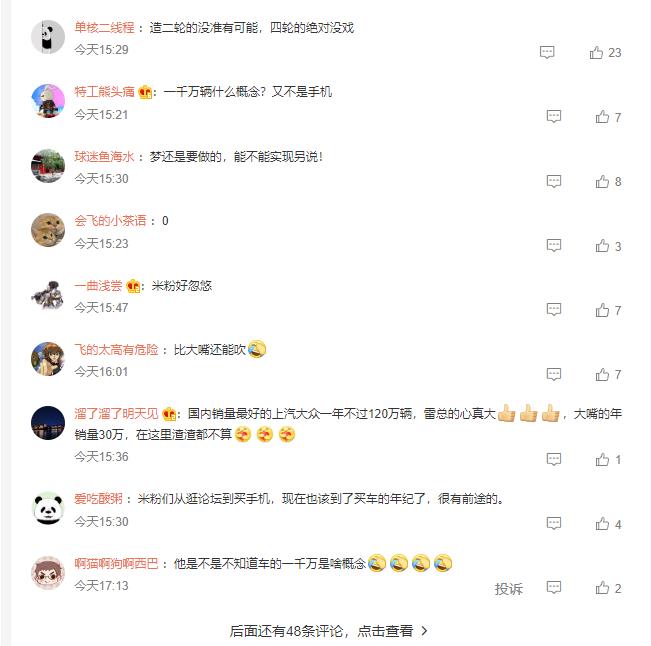The image size is (651, 646).
Task: Open 球迷鱼海水's profile avatar
Action: 48,166
